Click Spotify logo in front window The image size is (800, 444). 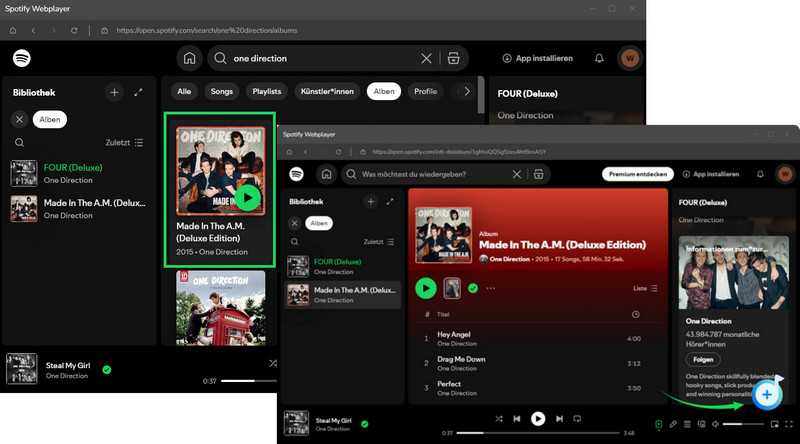pos(296,174)
